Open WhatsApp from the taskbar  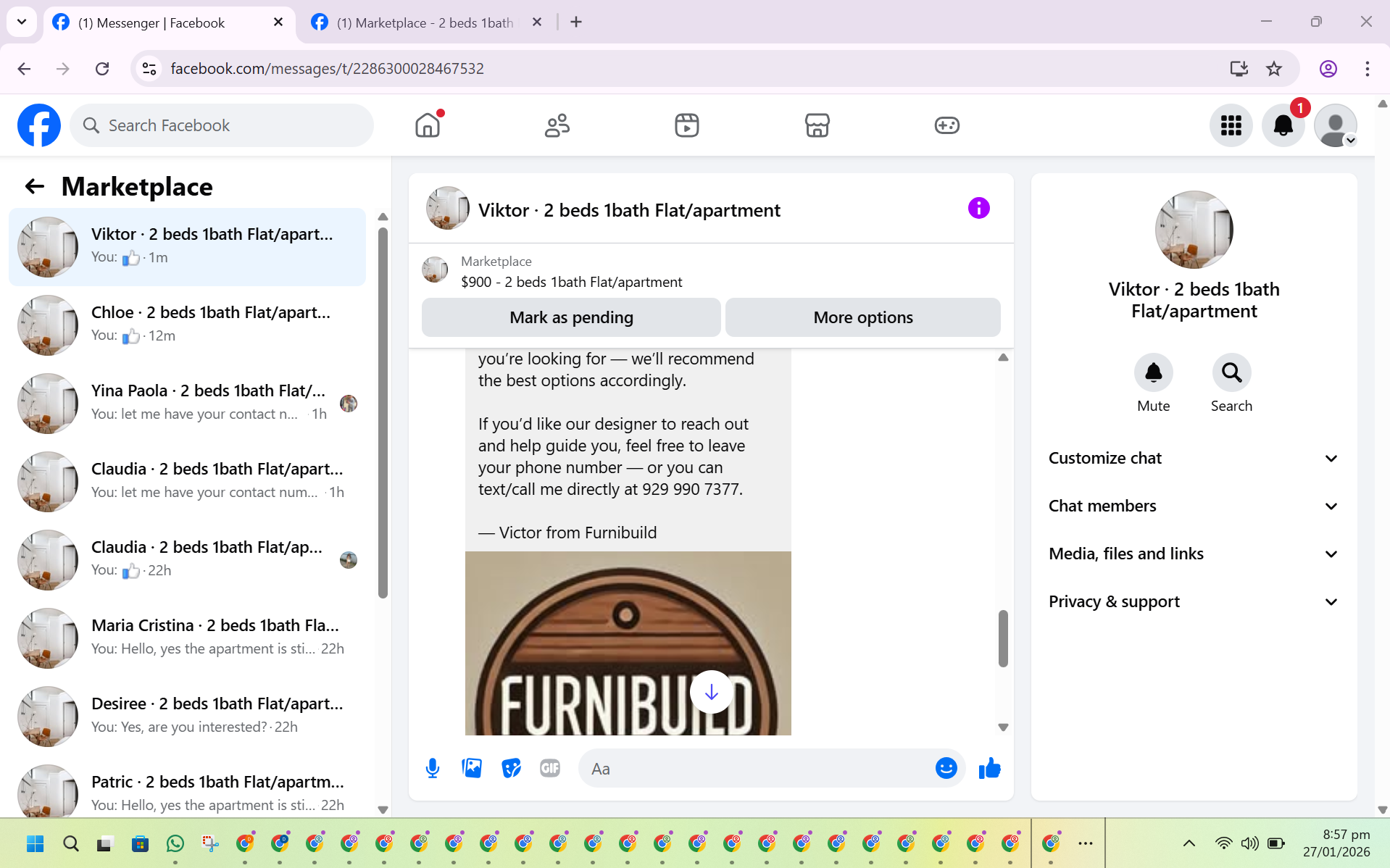tap(175, 843)
